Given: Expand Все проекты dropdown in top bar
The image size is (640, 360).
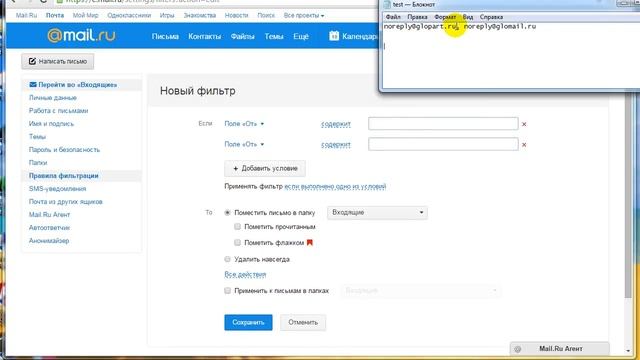Looking at the screenshot, I should click(x=304, y=16).
